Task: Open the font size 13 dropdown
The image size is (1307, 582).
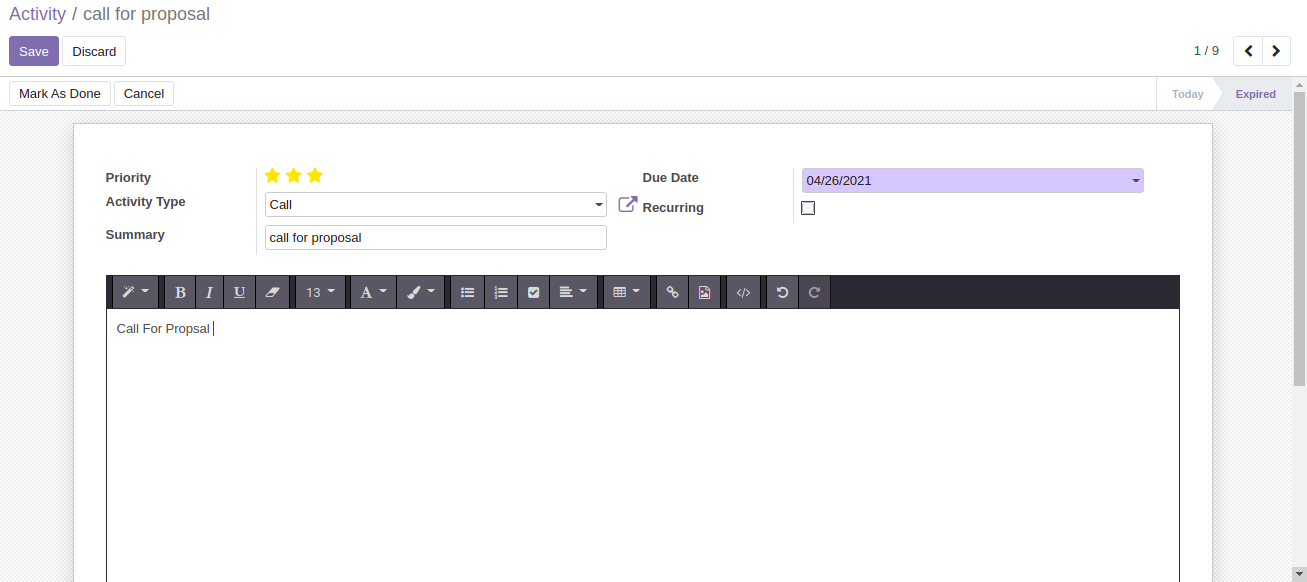Action: [x=320, y=292]
